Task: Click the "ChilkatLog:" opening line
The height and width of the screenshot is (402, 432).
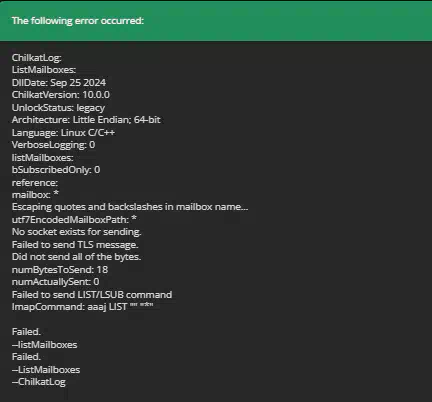Action: pyautogui.click(x=37, y=58)
